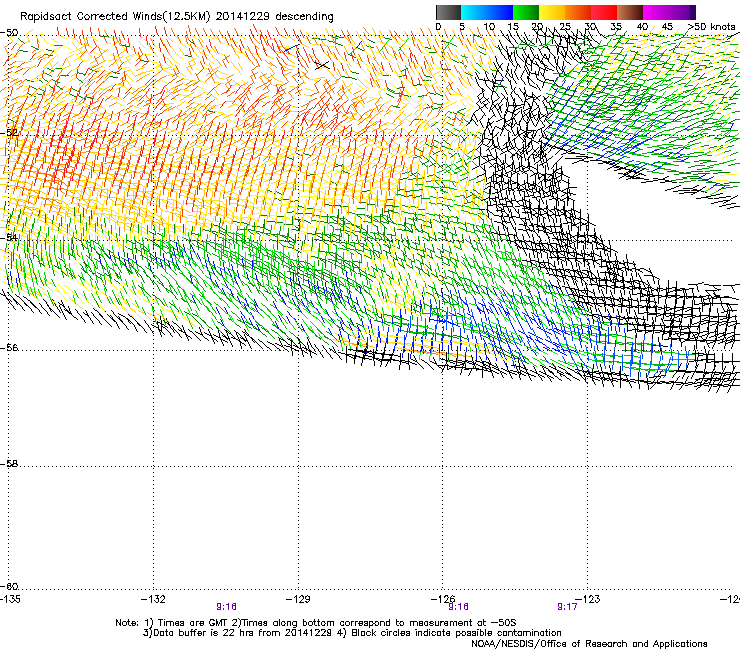Click the 9:16 time marker left of -129
Image resolution: width=740 pixels, height=650 pixels.
227,607
